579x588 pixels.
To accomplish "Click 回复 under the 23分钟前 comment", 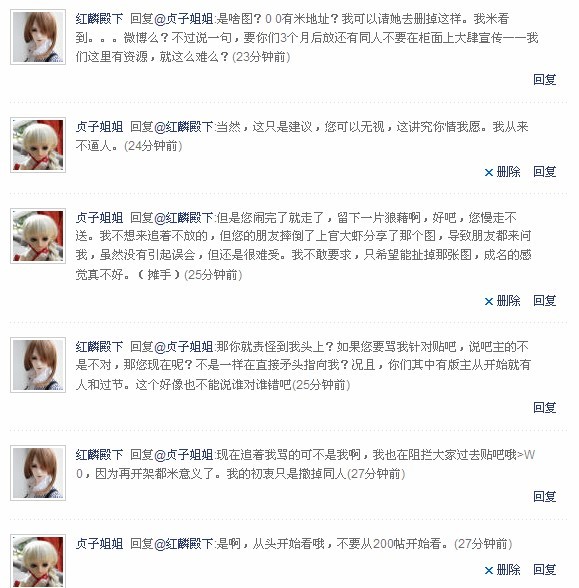I will (x=544, y=80).
